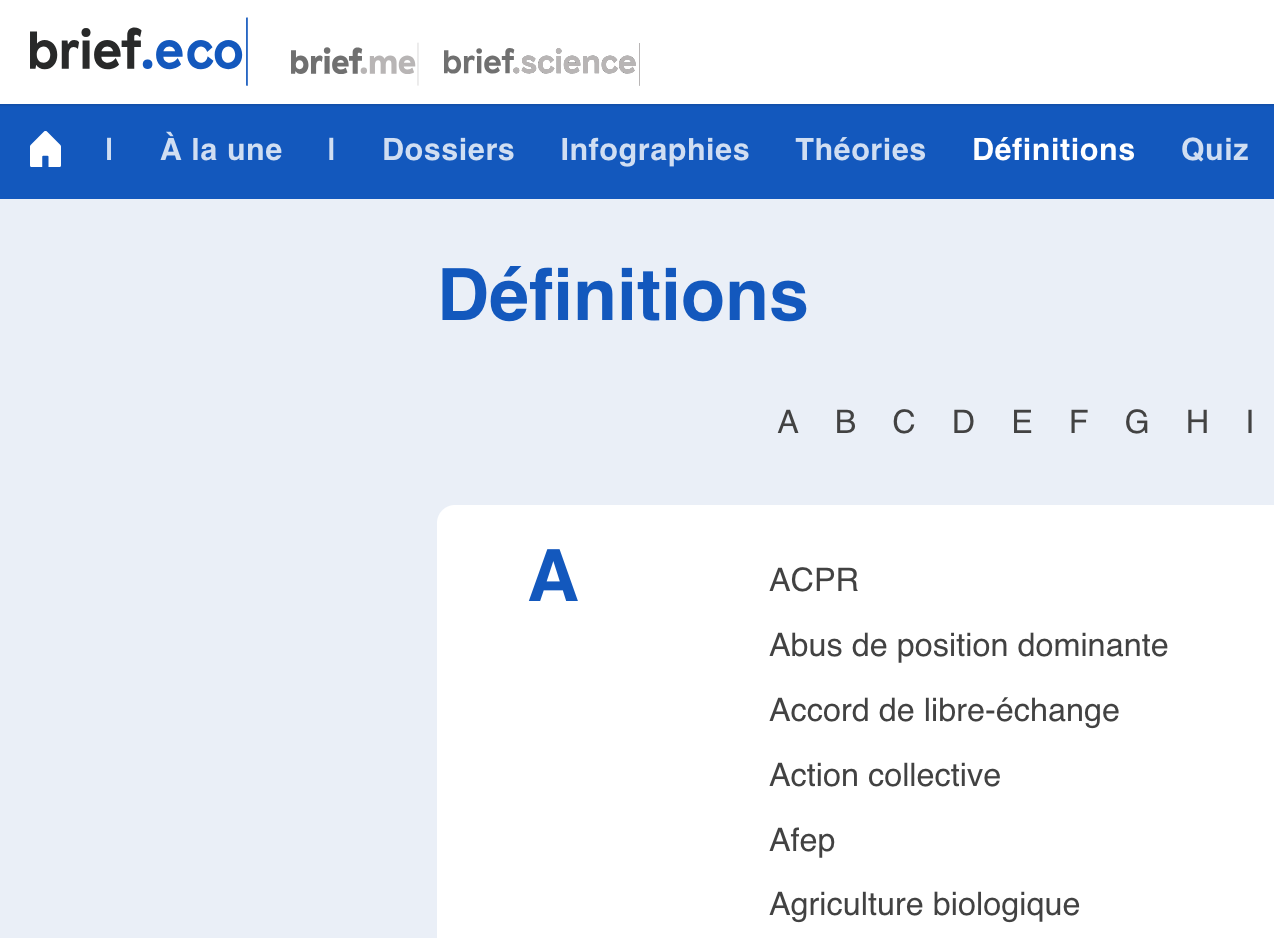Open Accord de libre-échange definition
Viewport: 1274px width, 938px height.
[944, 710]
